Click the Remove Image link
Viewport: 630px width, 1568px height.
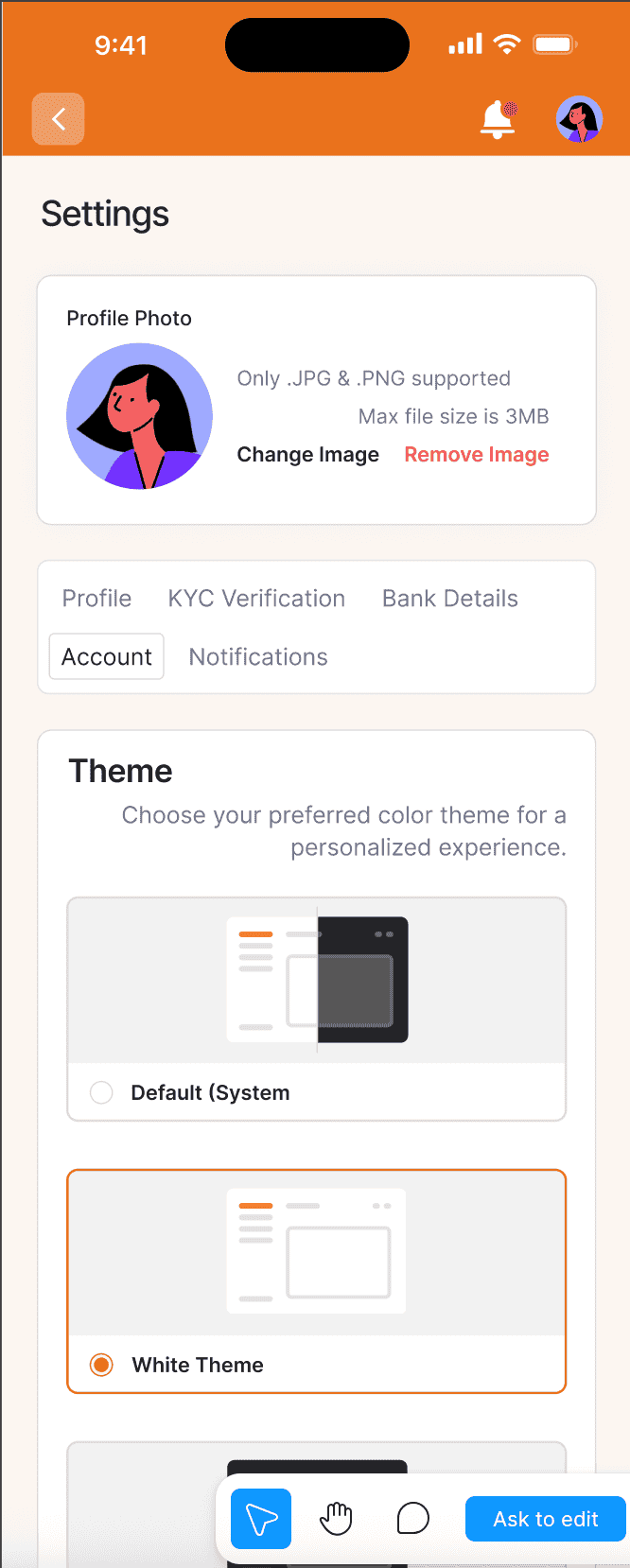click(x=477, y=455)
